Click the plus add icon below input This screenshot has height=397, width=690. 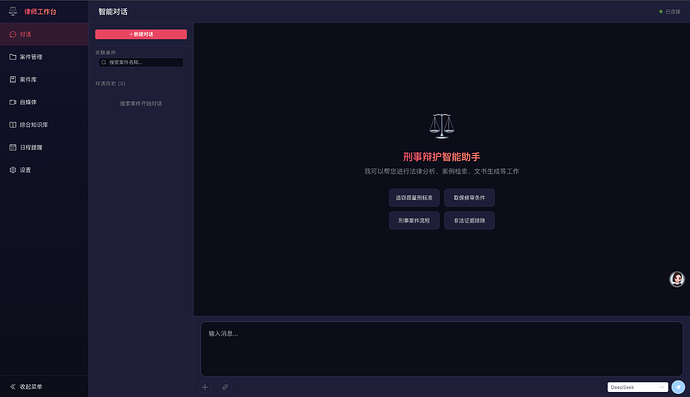(x=205, y=387)
